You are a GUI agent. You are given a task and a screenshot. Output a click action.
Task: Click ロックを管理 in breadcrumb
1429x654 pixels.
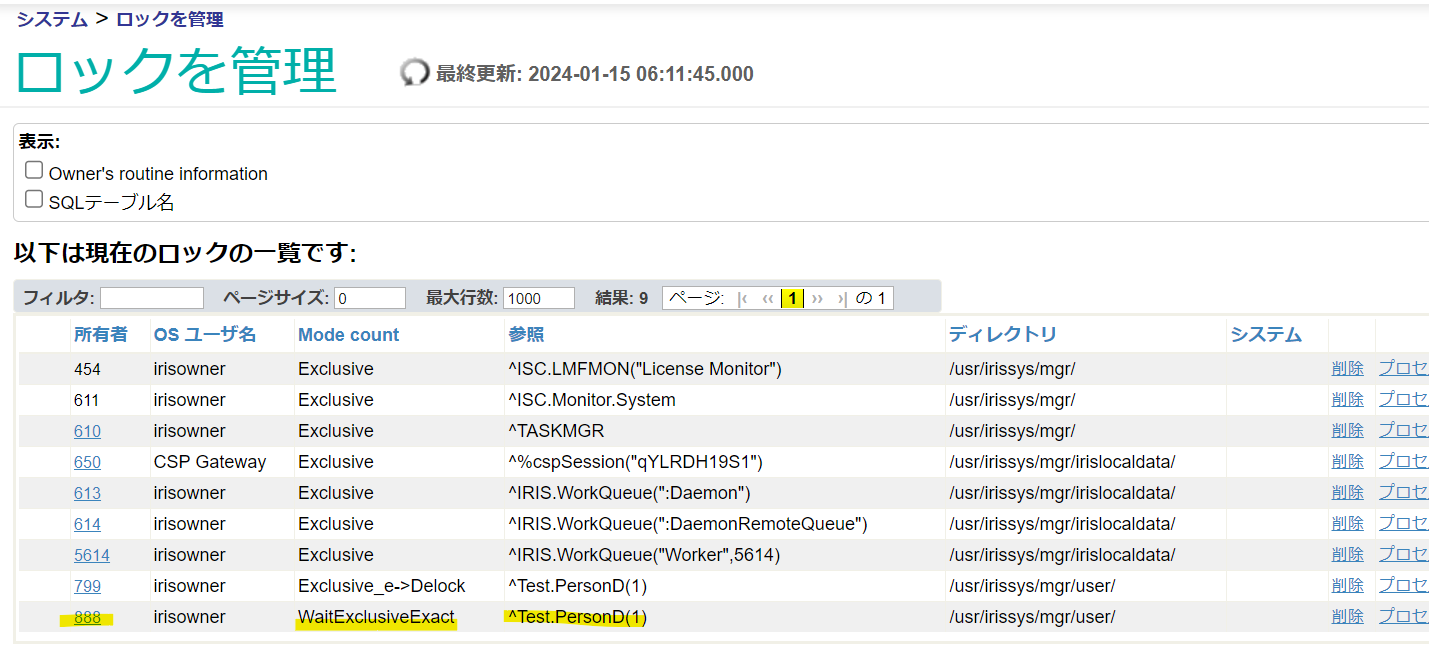click(169, 19)
